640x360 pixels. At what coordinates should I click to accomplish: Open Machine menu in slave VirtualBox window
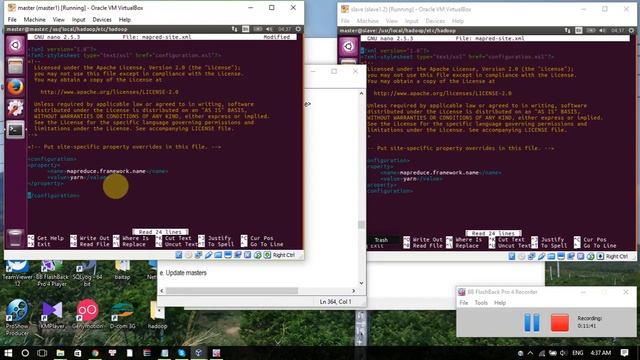click(x=368, y=21)
